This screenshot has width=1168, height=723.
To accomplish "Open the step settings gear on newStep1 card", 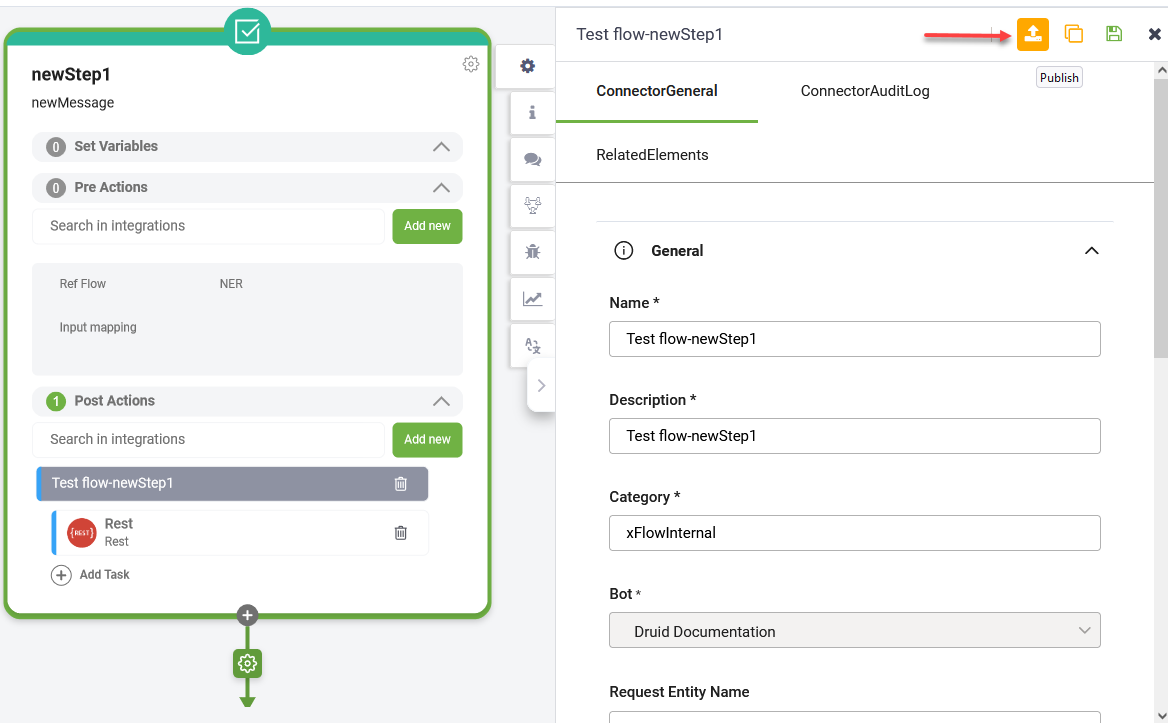I will 470,64.
